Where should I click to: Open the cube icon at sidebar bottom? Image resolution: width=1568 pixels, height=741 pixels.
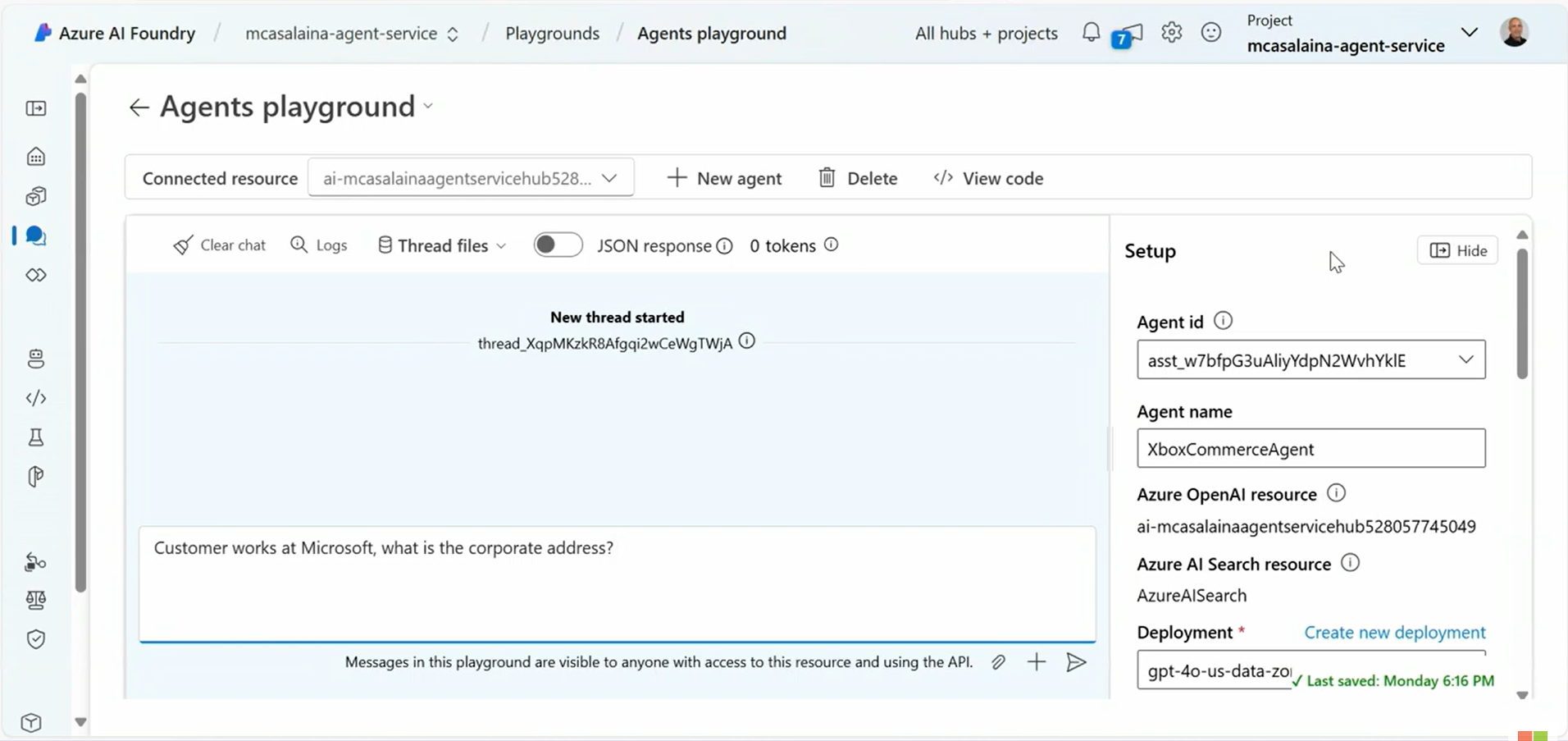tap(31, 722)
